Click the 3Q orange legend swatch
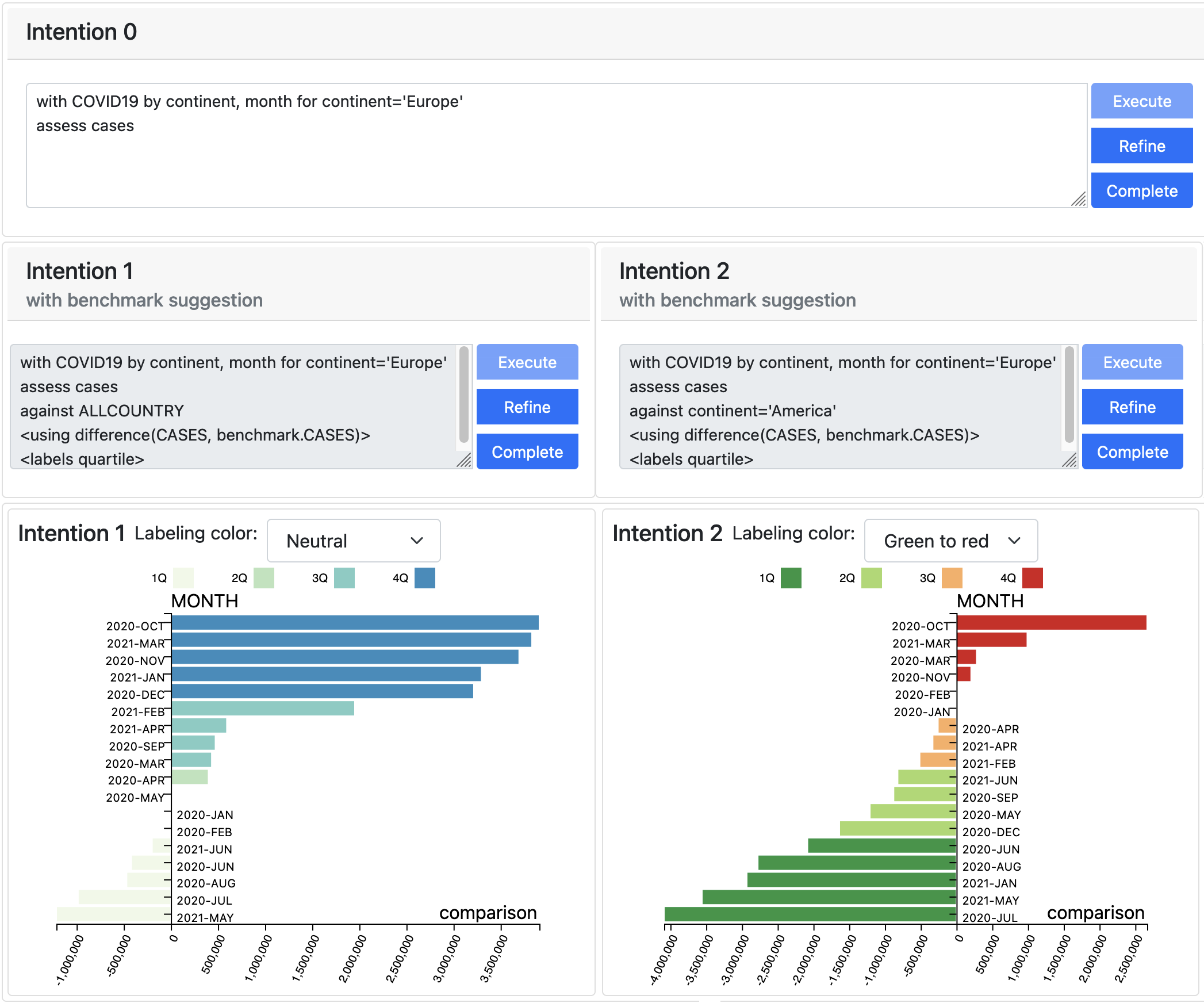Image resolution: width=1204 pixels, height=1003 pixels. click(x=952, y=578)
